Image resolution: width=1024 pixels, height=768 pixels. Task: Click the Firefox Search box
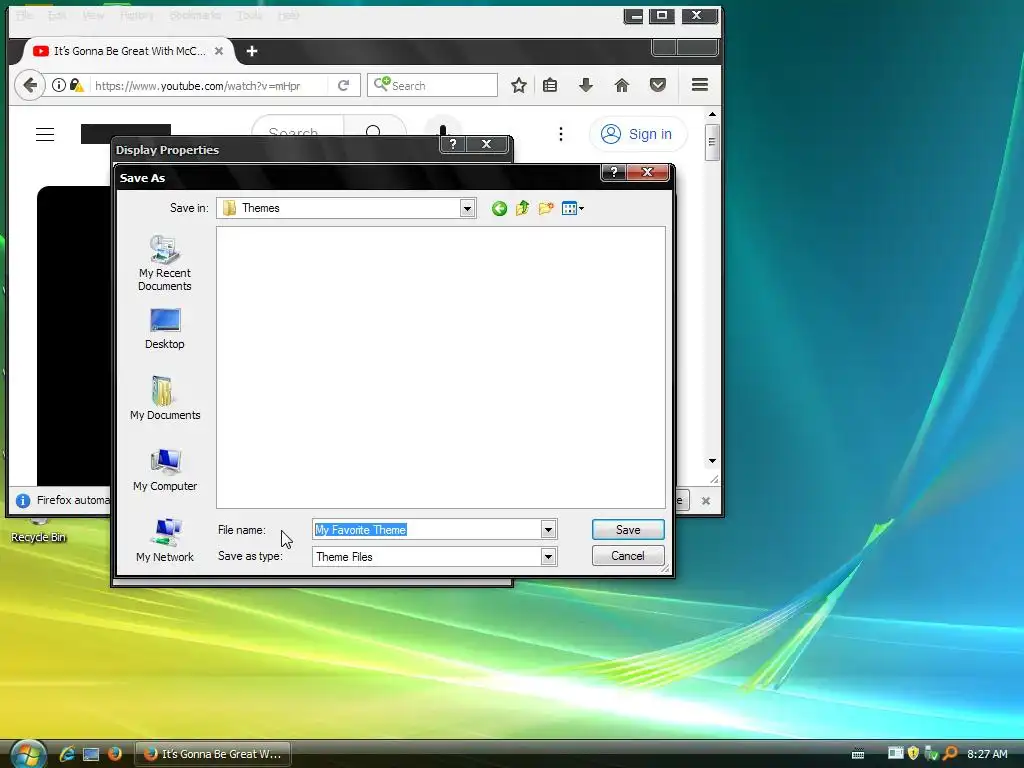(432, 86)
